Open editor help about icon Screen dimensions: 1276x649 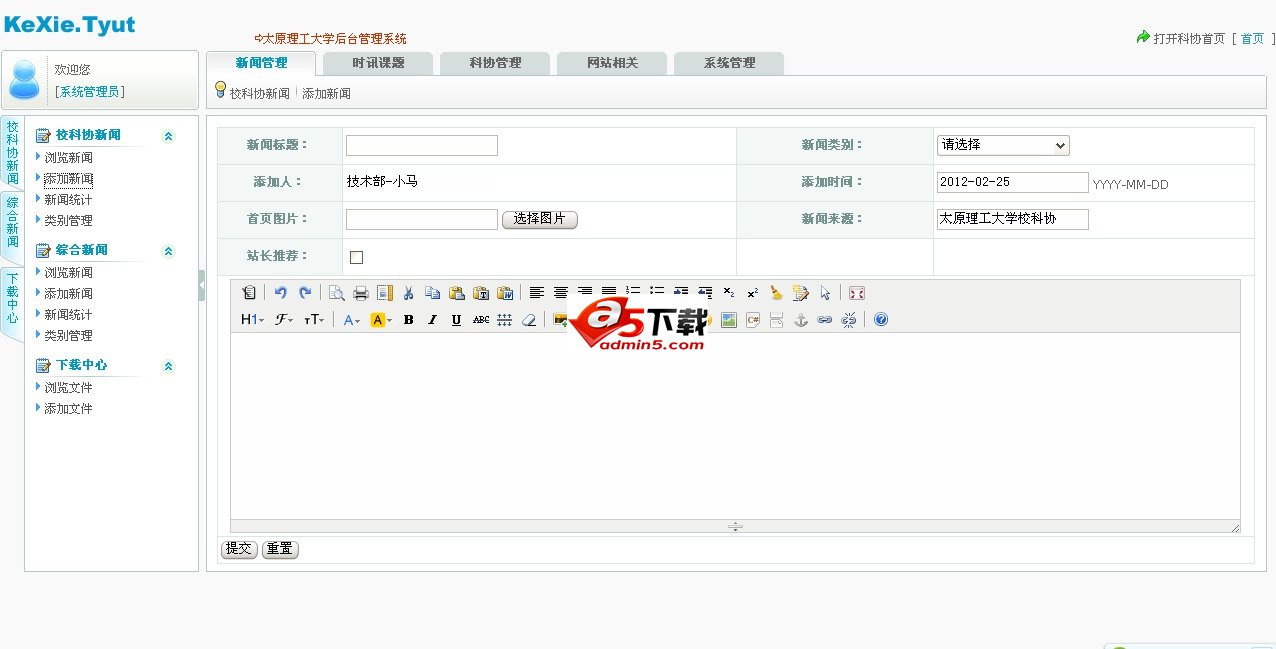[880, 320]
